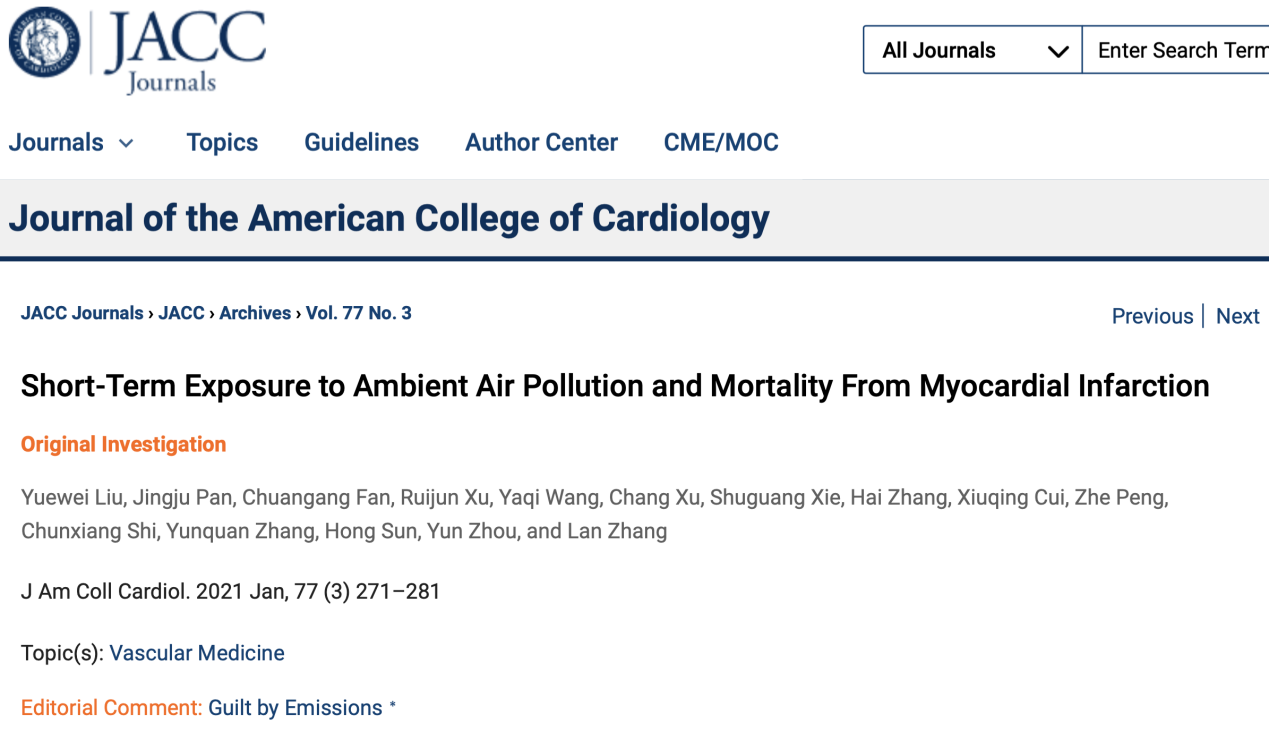This screenshot has width=1269, height=731.
Task: Click the All Journals dropdown arrow
Action: pyautogui.click(x=1058, y=52)
